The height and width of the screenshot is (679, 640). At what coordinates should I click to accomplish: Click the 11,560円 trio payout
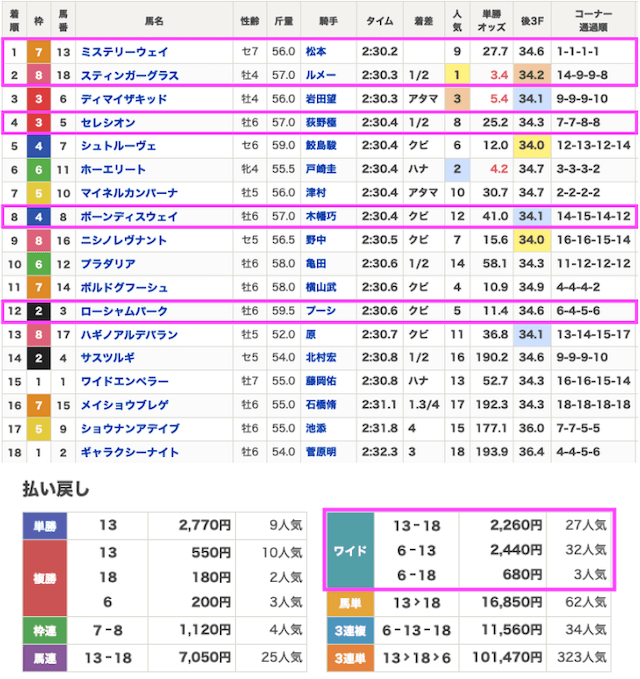(511, 630)
